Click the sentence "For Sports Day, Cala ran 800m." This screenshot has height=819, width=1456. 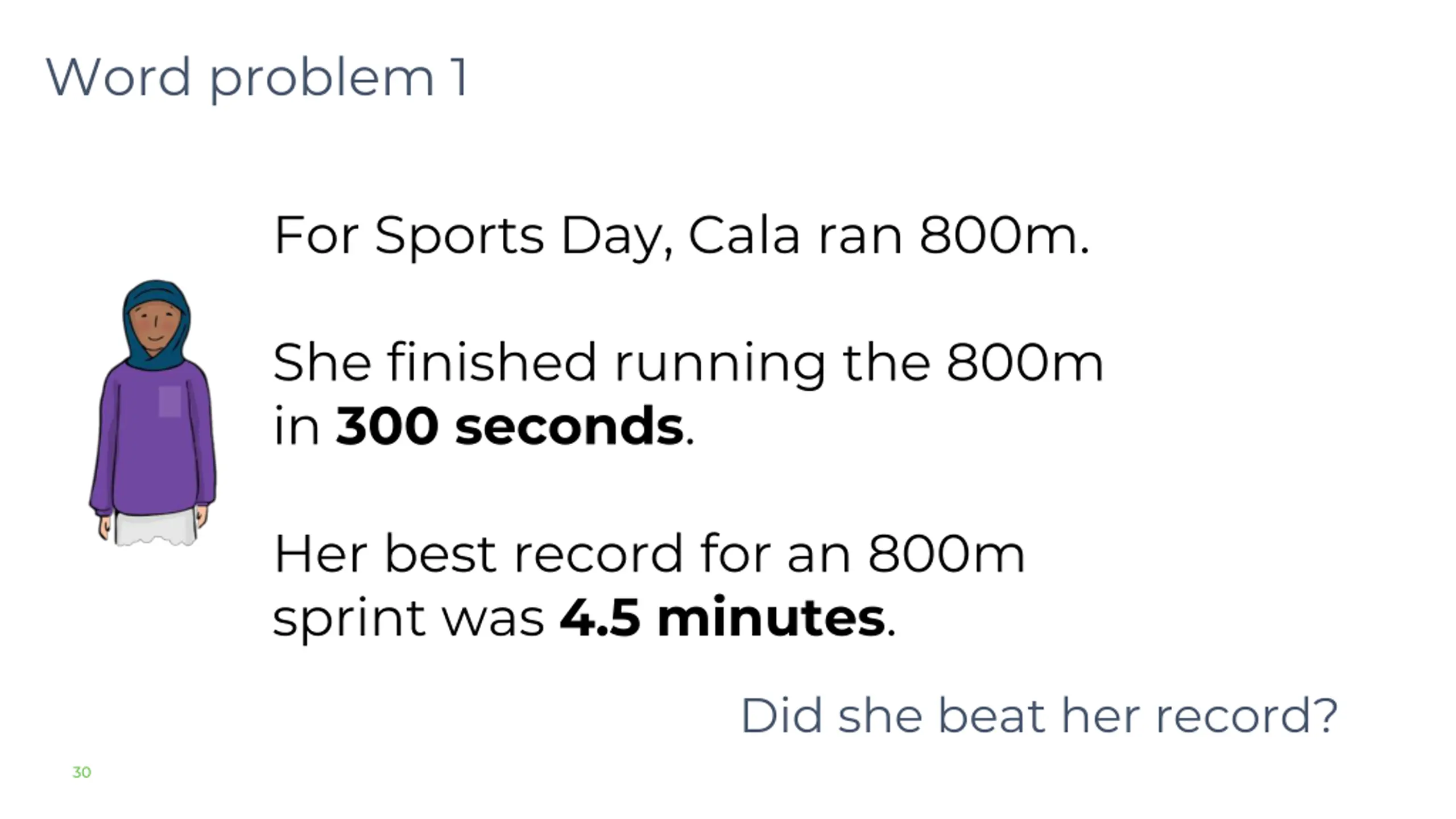(x=681, y=235)
